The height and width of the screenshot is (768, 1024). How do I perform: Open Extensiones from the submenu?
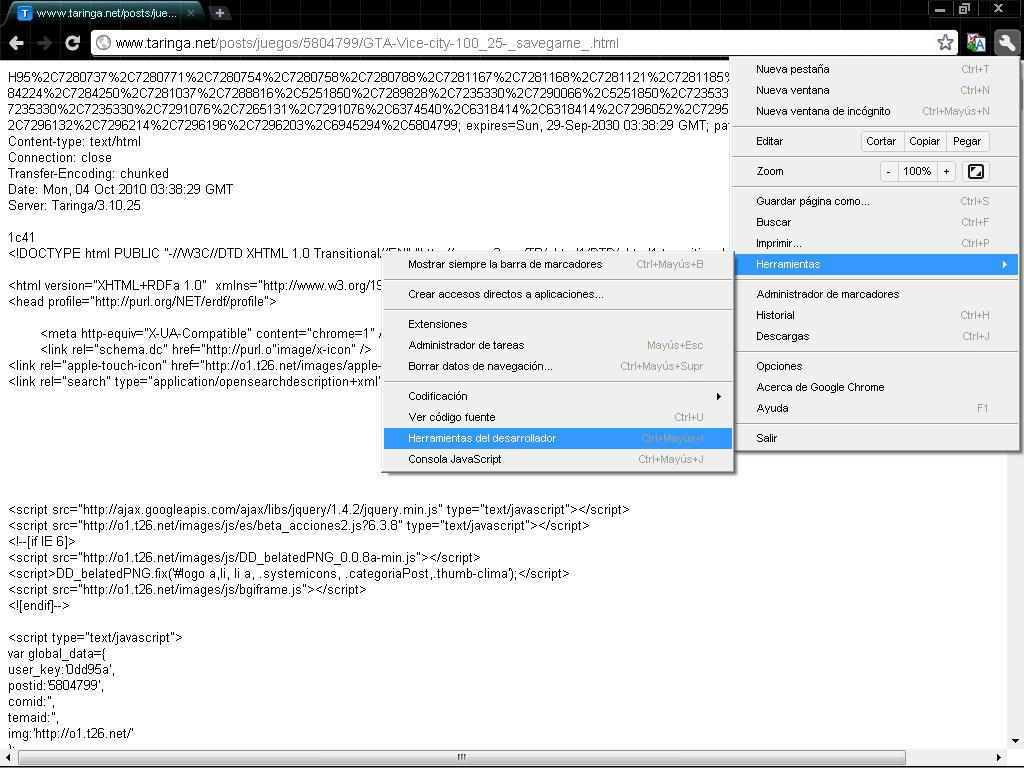tap(558, 324)
